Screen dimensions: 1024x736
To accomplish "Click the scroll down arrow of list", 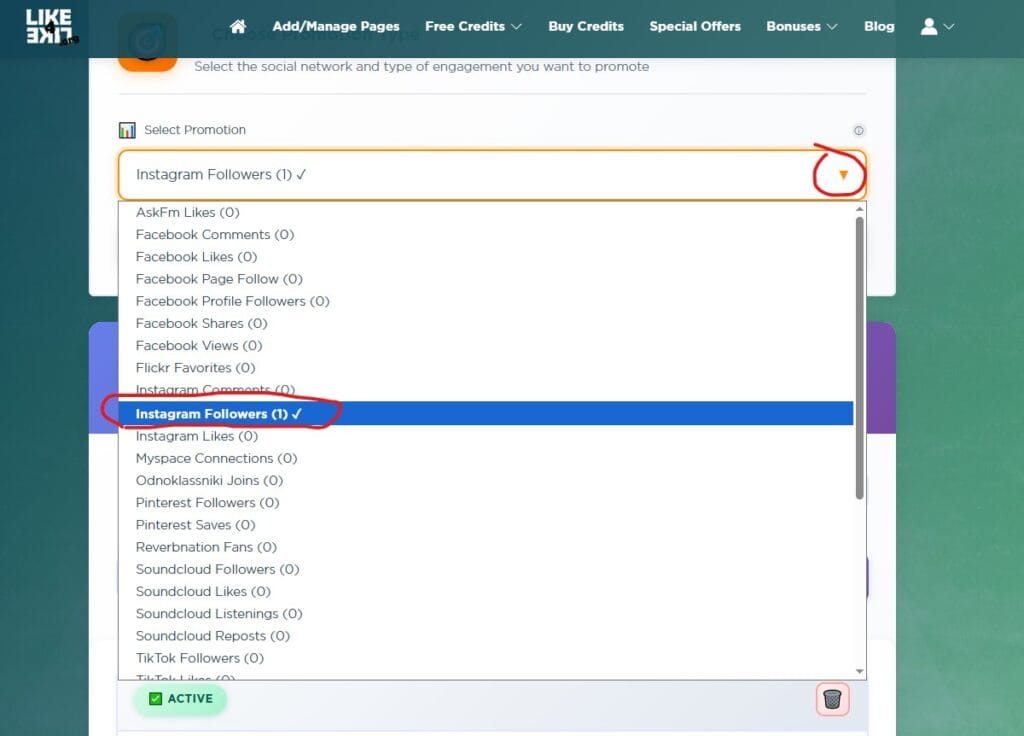I will 859,671.
